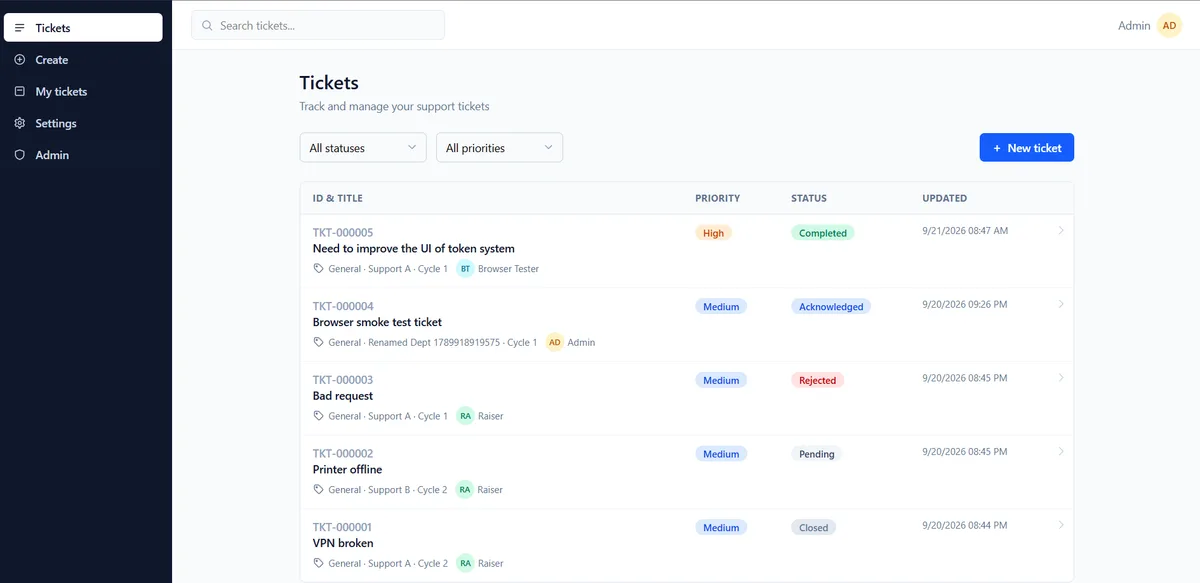This screenshot has height=583, width=1200.
Task: Open TKT-000004 via its right chevron
Action: [x=1061, y=304]
